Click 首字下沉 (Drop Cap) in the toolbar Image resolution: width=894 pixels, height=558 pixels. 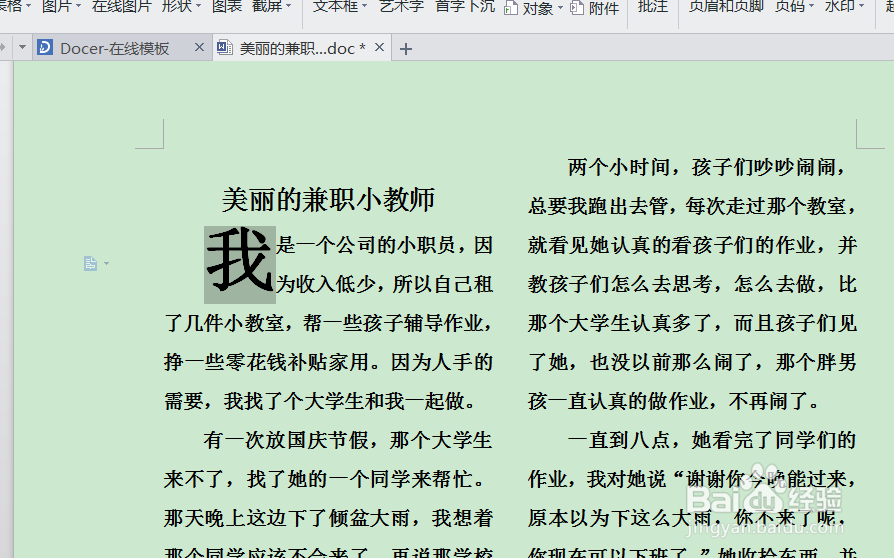coord(465,6)
